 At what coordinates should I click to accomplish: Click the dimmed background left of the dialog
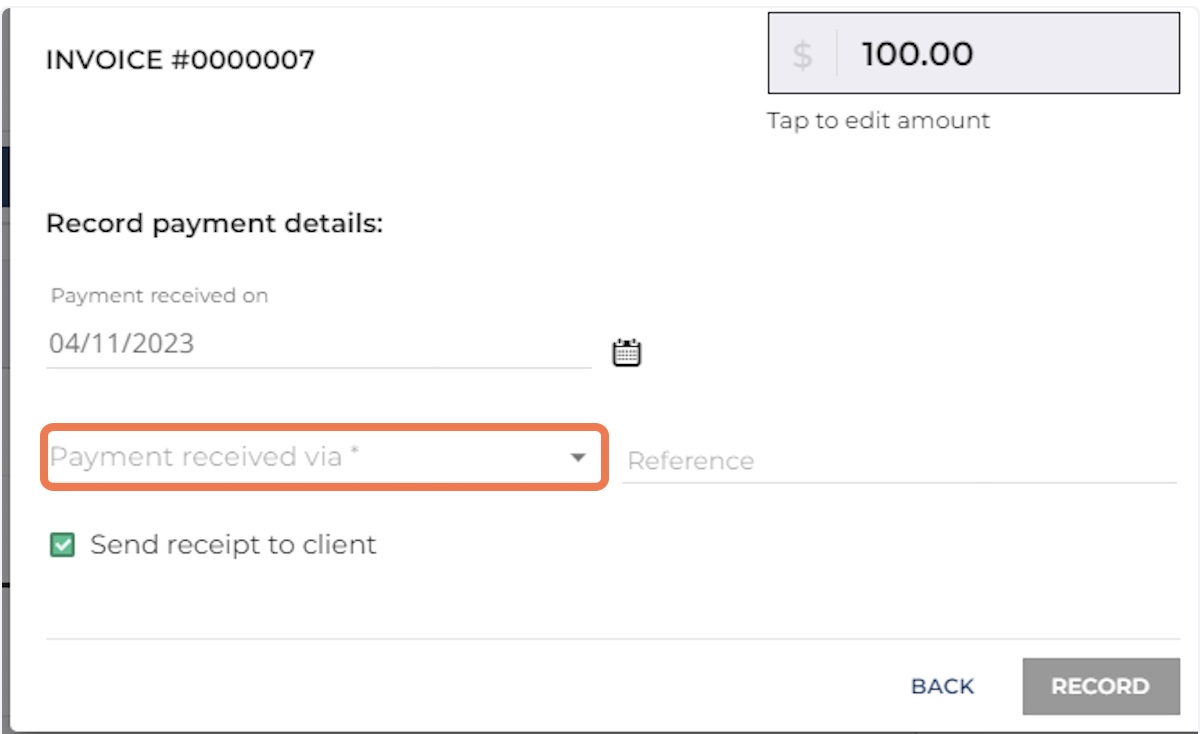coord(4,400)
